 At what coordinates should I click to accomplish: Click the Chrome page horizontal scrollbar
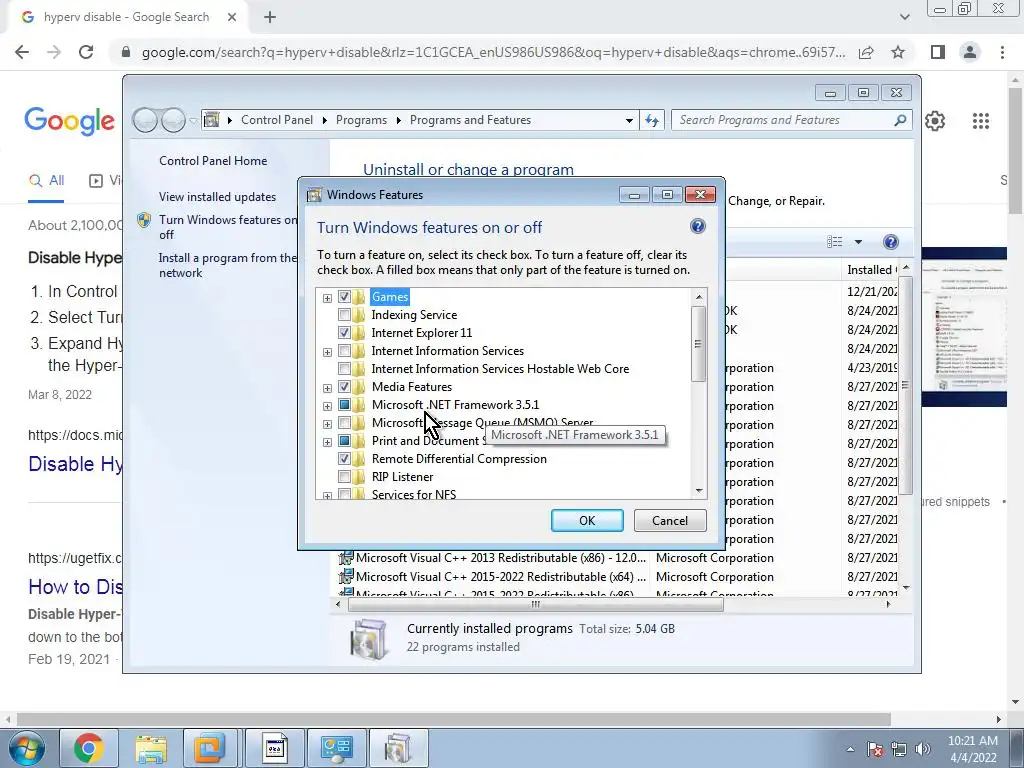tap(454, 719)
